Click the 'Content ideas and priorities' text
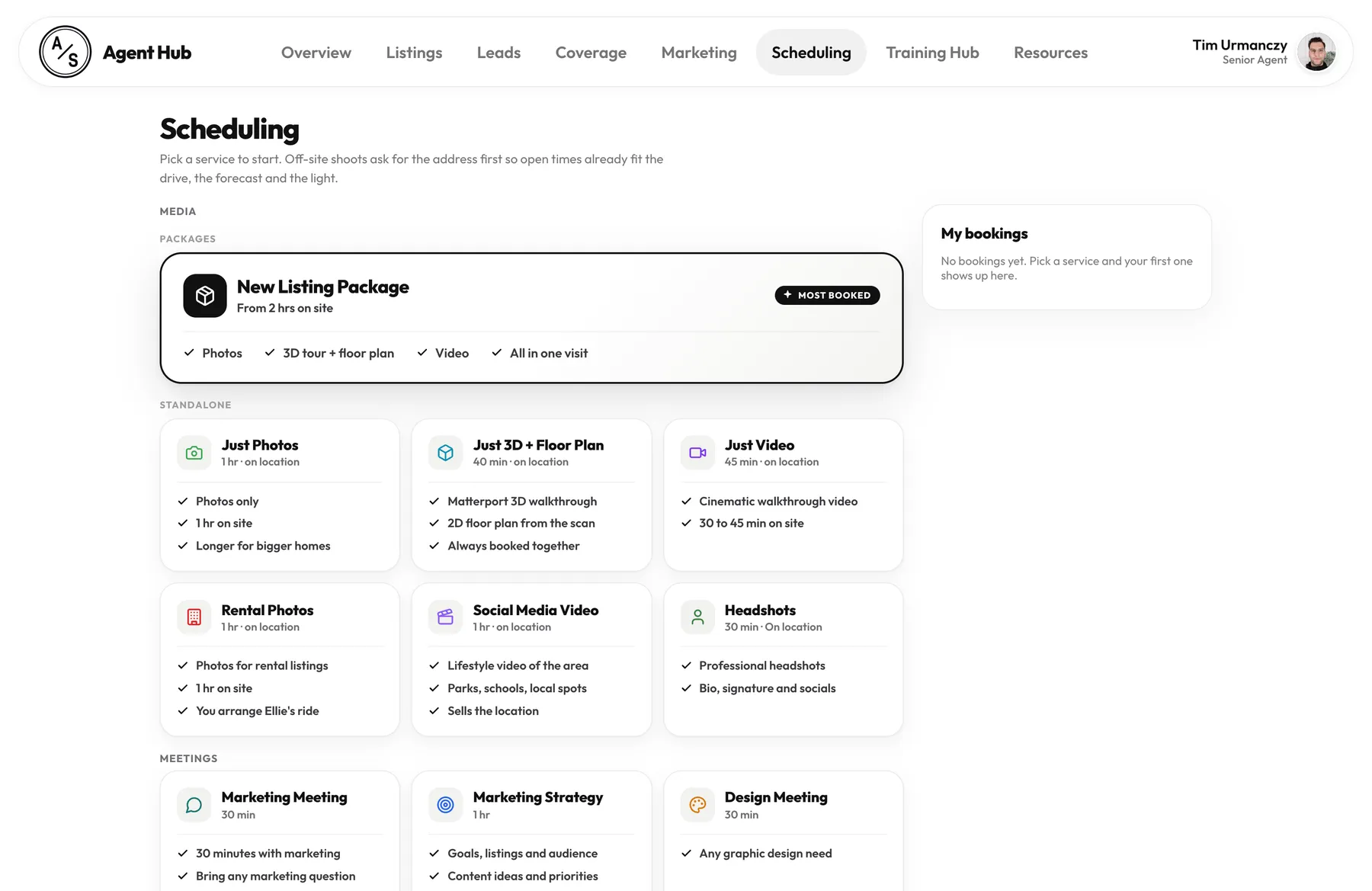The image size is (1372, 891). point(523,877)
